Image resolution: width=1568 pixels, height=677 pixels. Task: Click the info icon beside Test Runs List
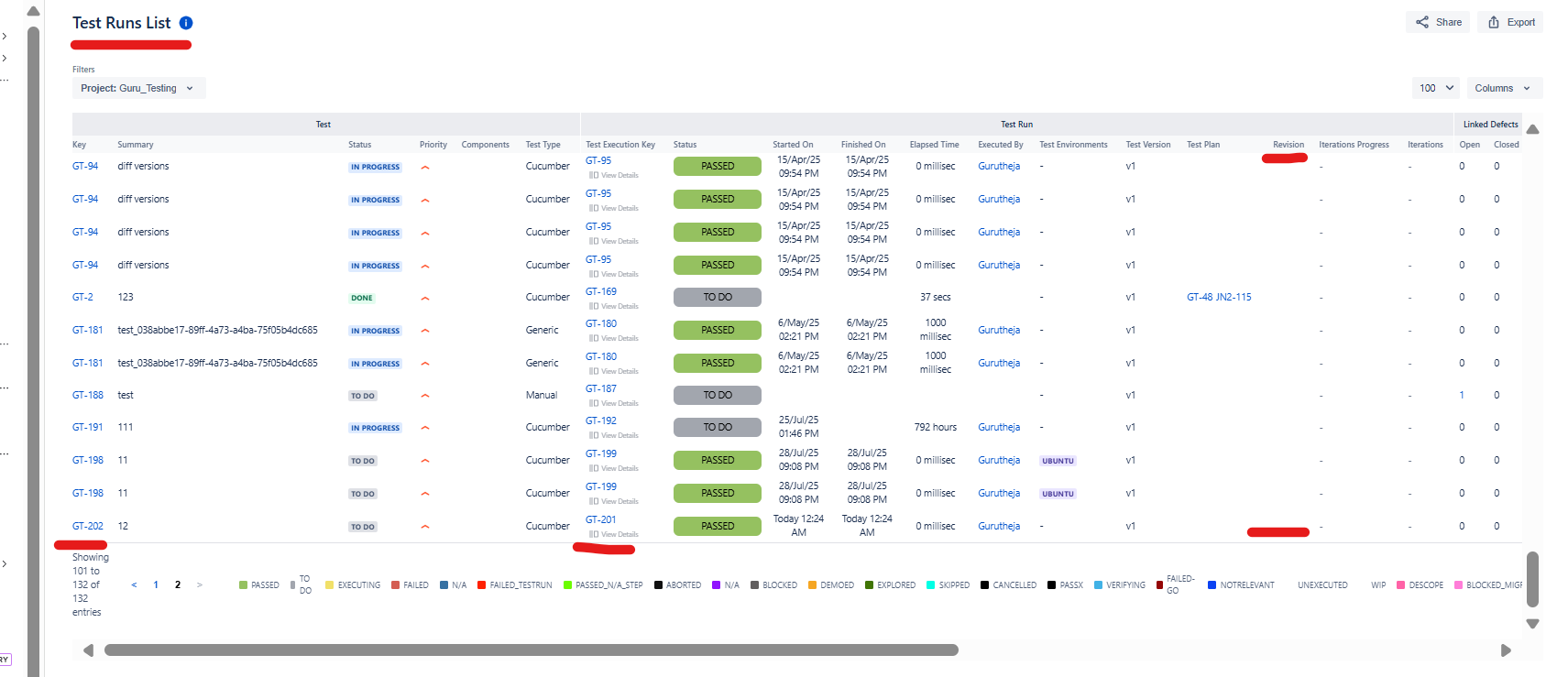click(186, 23)
